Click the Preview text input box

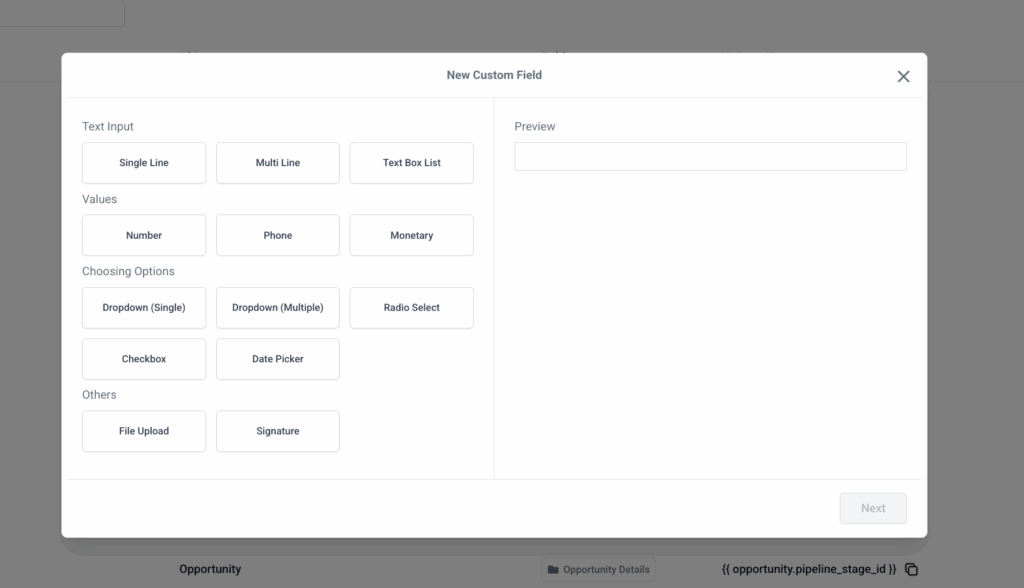coord(710,157)
